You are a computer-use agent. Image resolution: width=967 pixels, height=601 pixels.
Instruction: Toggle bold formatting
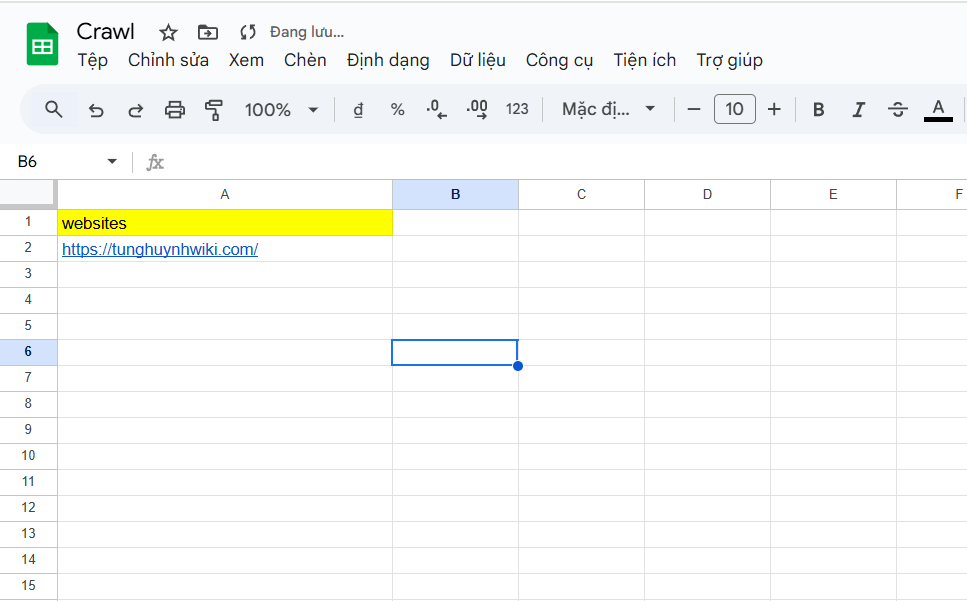[818, 110]
